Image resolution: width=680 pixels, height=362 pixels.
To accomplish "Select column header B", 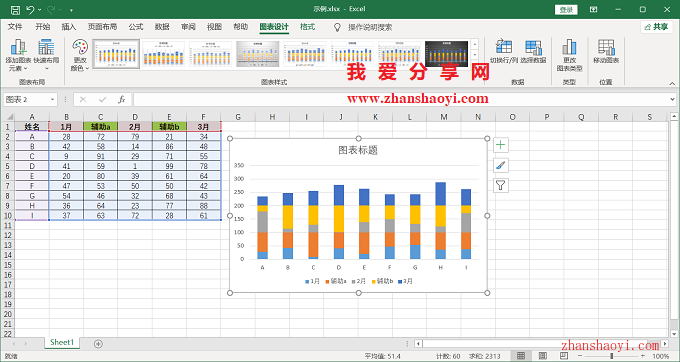I will pos(66,117).
